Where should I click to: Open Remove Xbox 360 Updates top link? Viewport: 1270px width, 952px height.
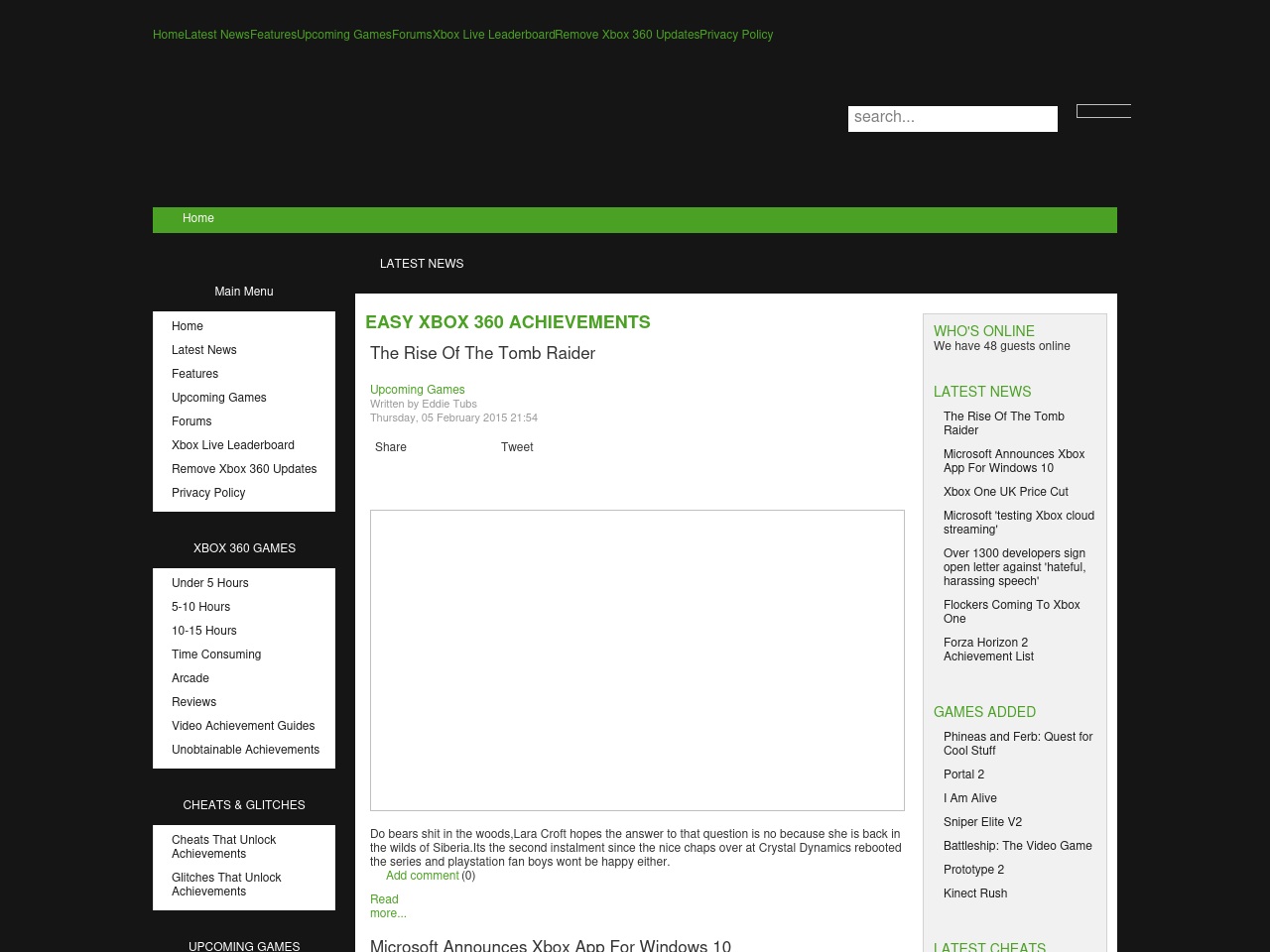pyautogui.click(x=627, y=35)
